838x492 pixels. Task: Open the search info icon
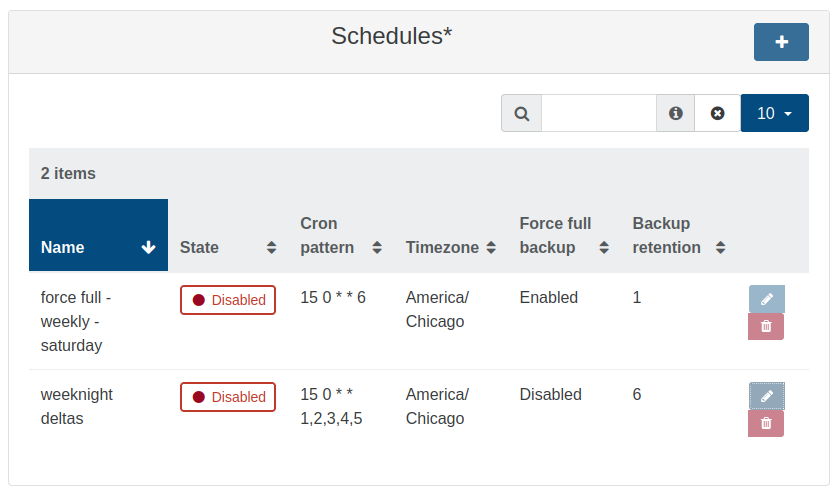coord(676,113)
